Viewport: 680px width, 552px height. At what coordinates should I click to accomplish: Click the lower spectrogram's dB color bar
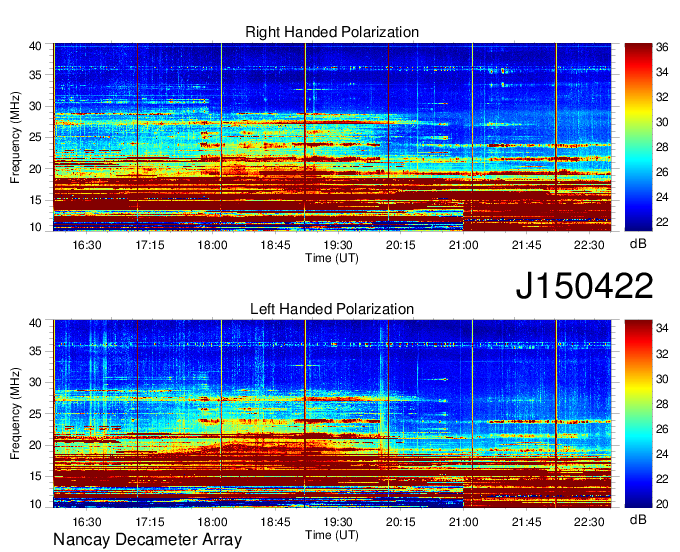[x=638, y=414]
